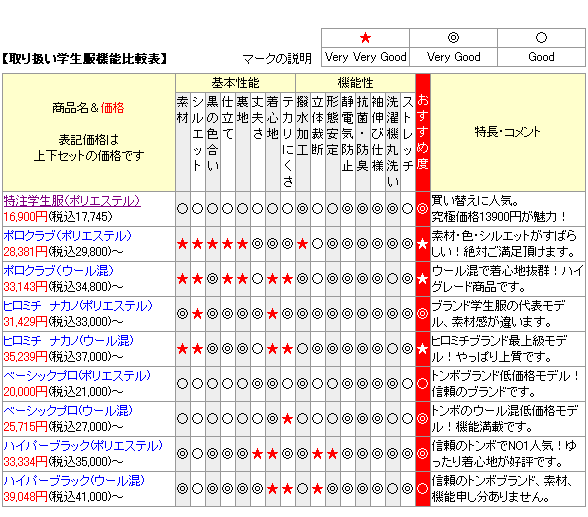This screenshot has height=517, width=588.
Task: Open the ヒロミチ ナカノ(ウール混) link
Action: (69, 341)
